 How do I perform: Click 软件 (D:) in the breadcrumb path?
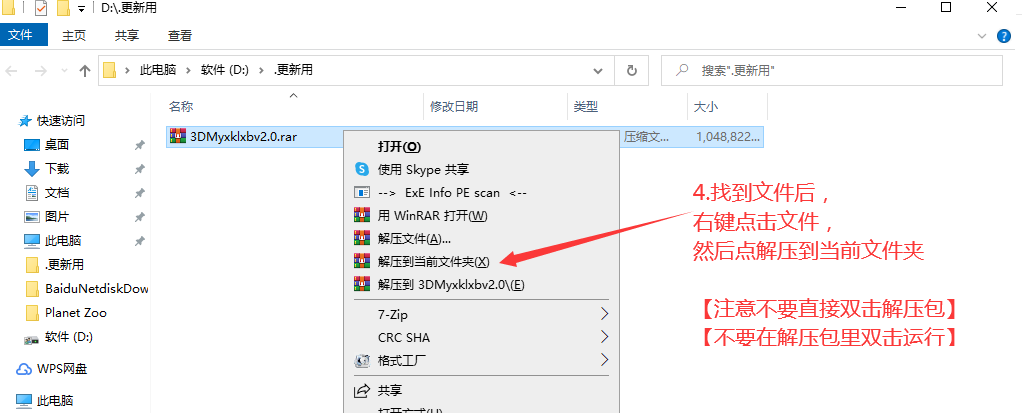click(225, 71)
